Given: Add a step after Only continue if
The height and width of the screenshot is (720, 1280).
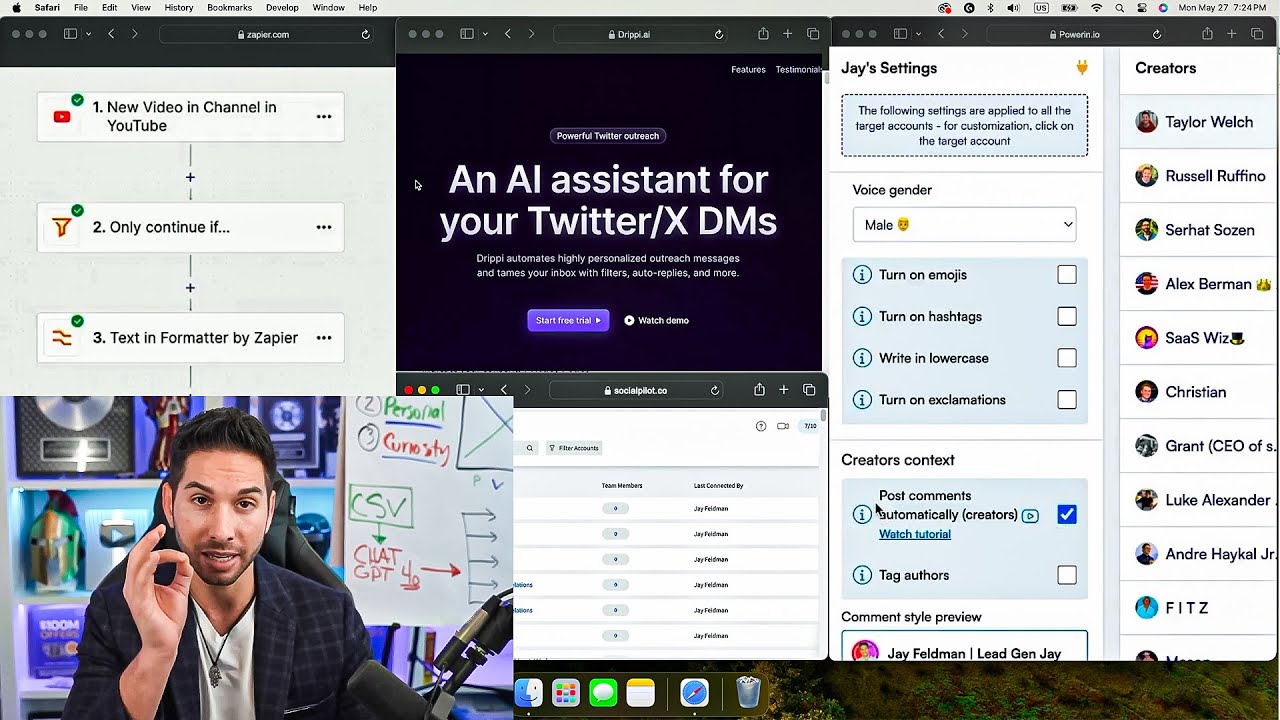Looking at the screenshot, I should 190,288.
